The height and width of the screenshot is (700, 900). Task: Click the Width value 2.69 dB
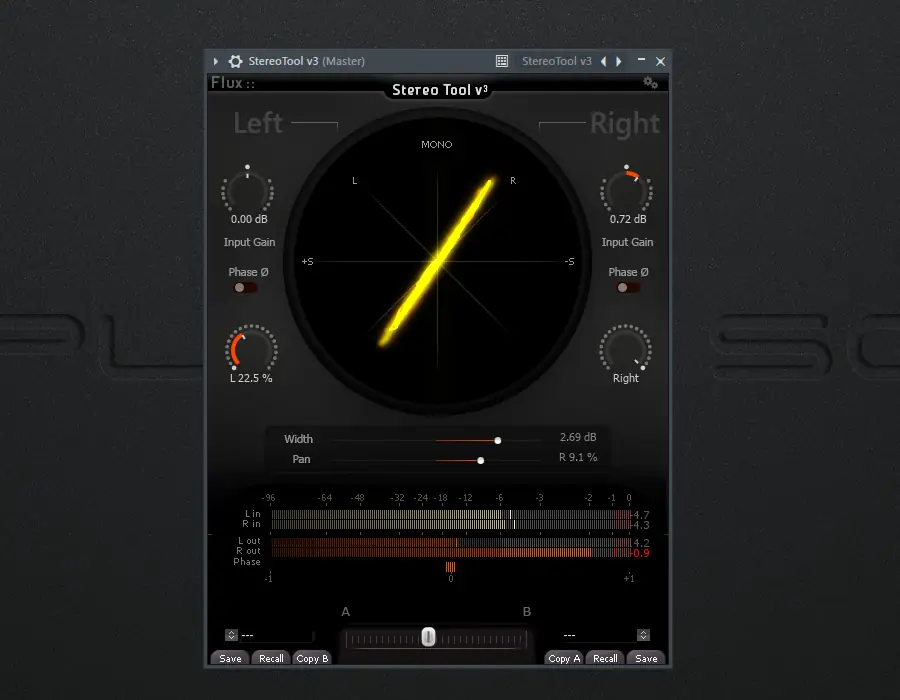point(578,437)
